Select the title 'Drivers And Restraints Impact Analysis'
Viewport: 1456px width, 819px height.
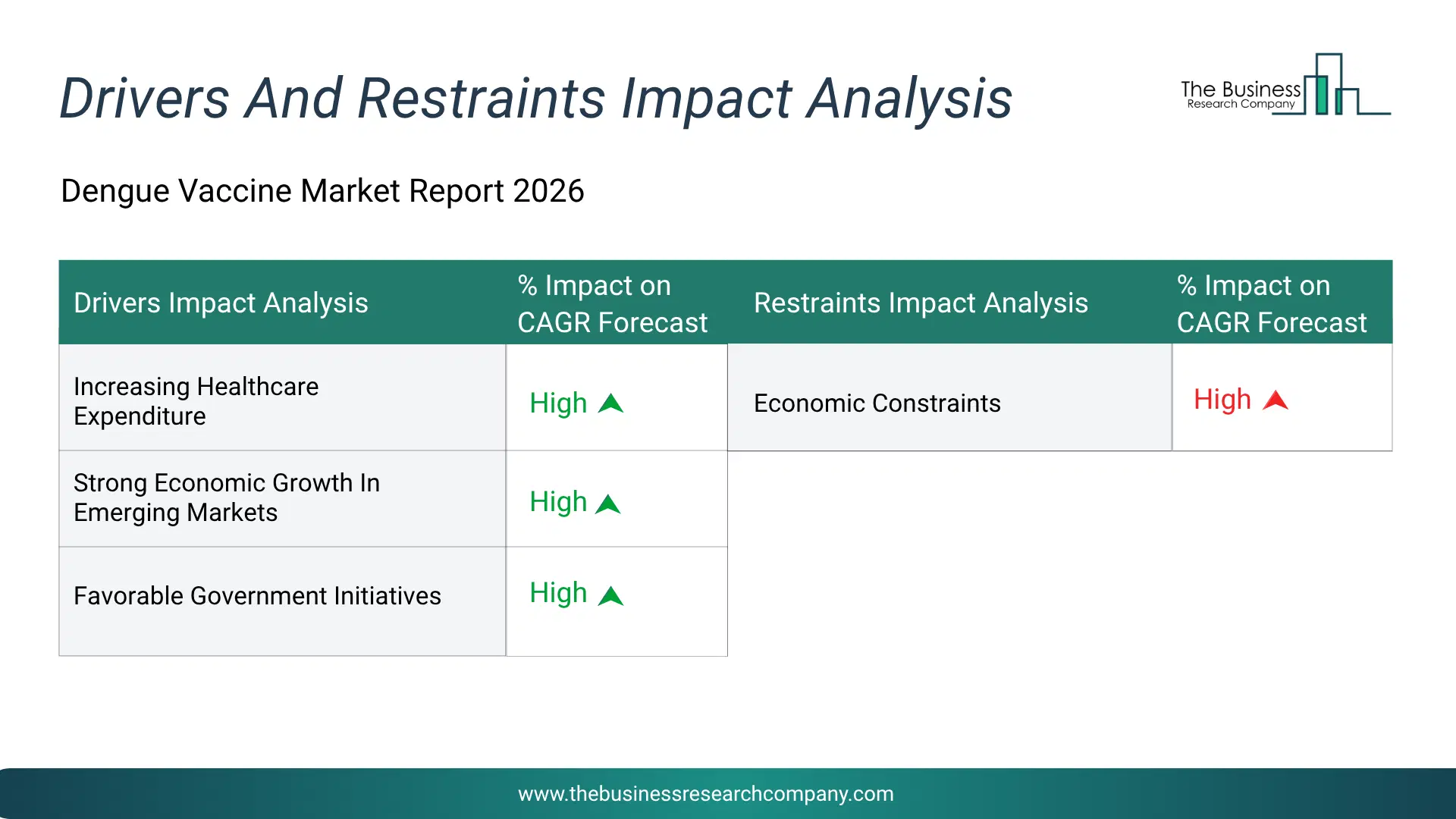535,98
